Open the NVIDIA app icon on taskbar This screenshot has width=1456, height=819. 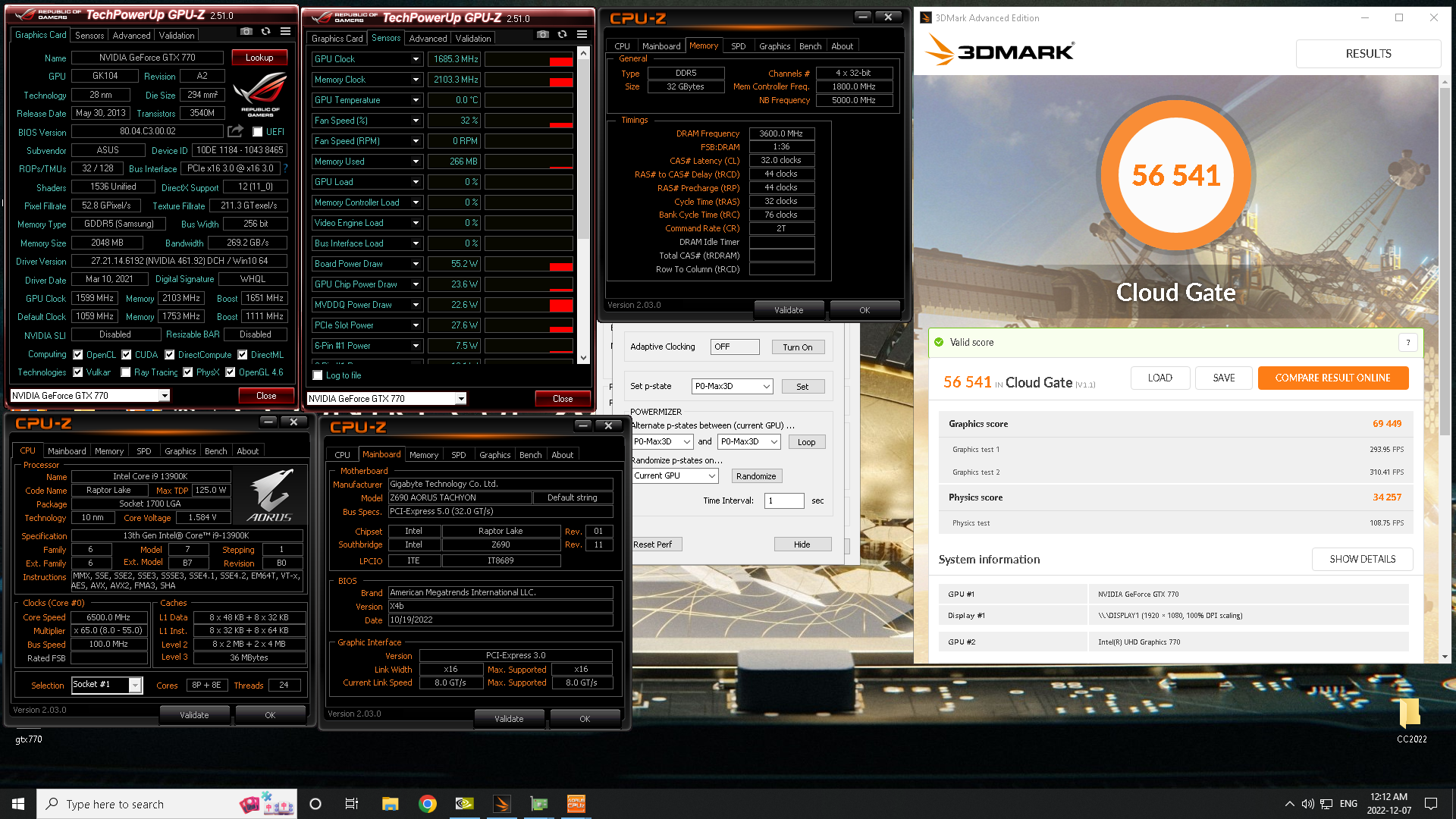[464, 804]
